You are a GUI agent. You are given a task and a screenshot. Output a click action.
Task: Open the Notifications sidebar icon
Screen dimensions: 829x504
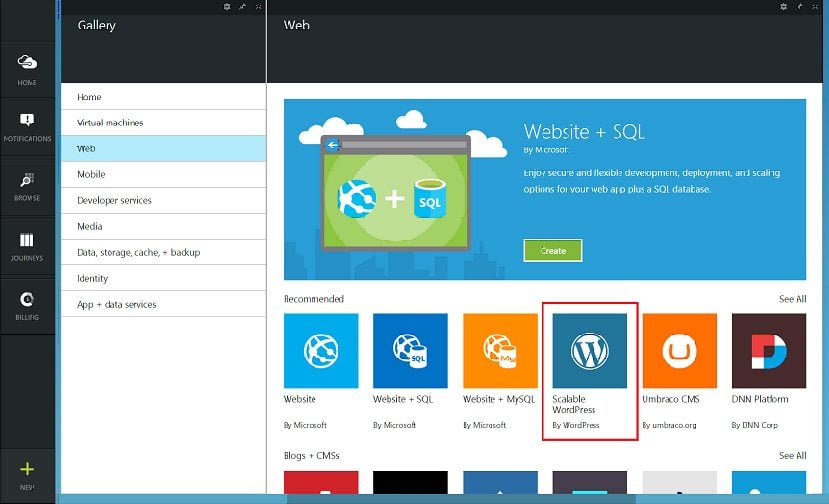[28, 126]
